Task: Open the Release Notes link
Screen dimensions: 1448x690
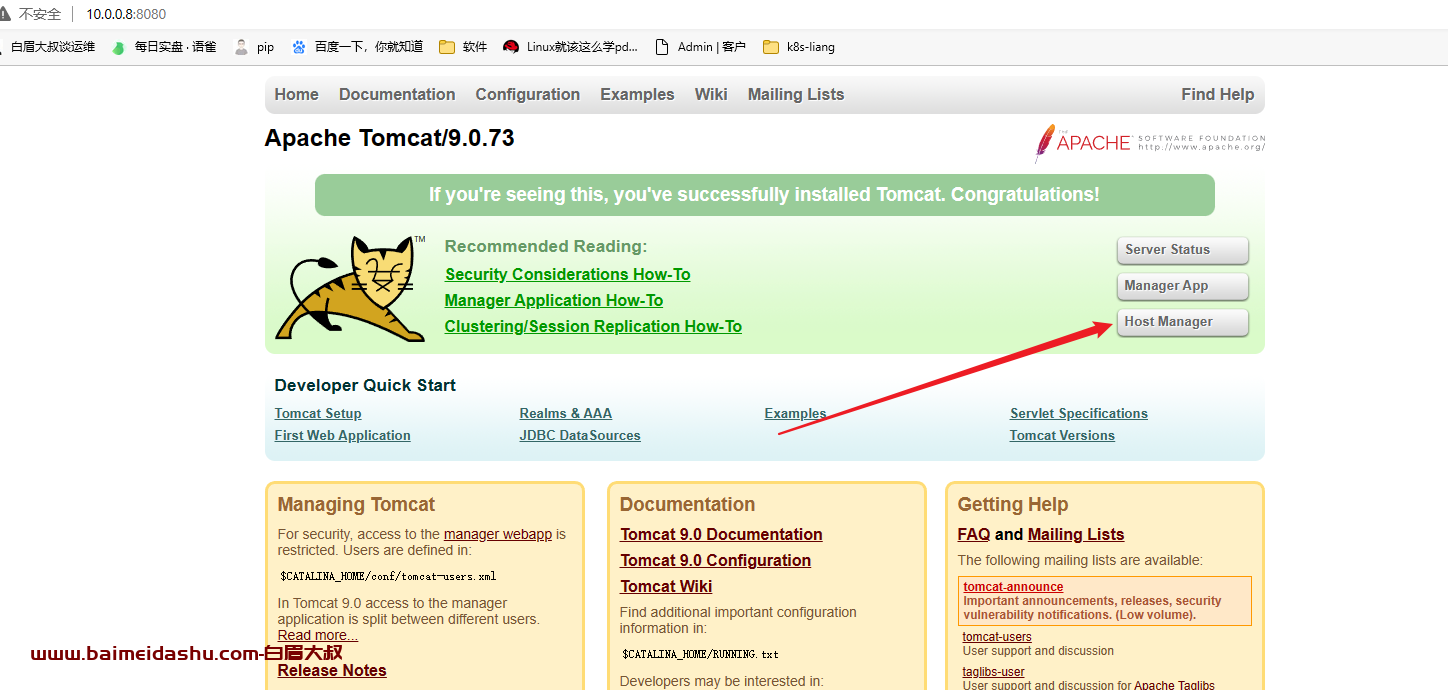Action: pos(332,671)
